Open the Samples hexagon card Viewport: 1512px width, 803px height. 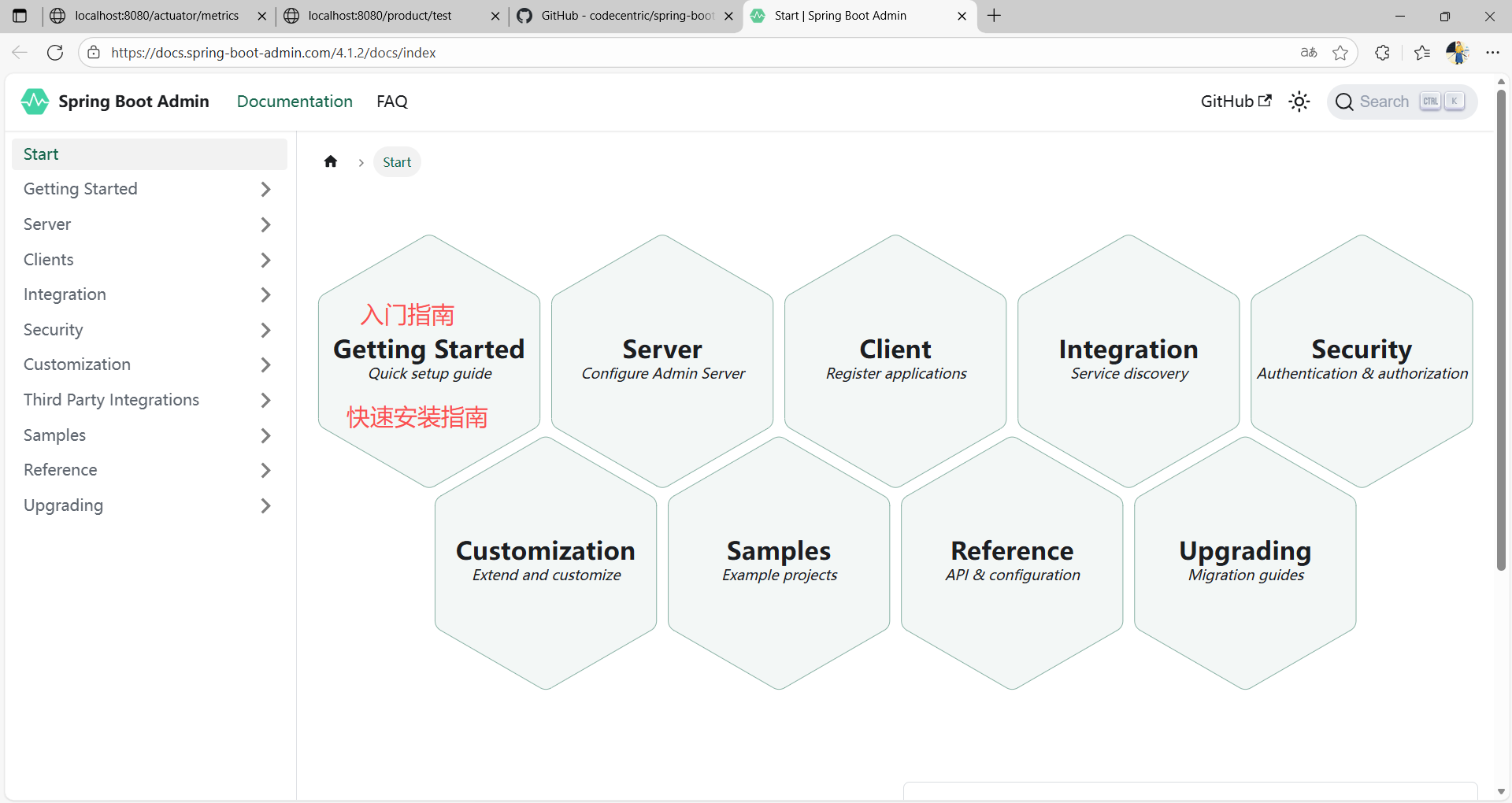[779, 562]
